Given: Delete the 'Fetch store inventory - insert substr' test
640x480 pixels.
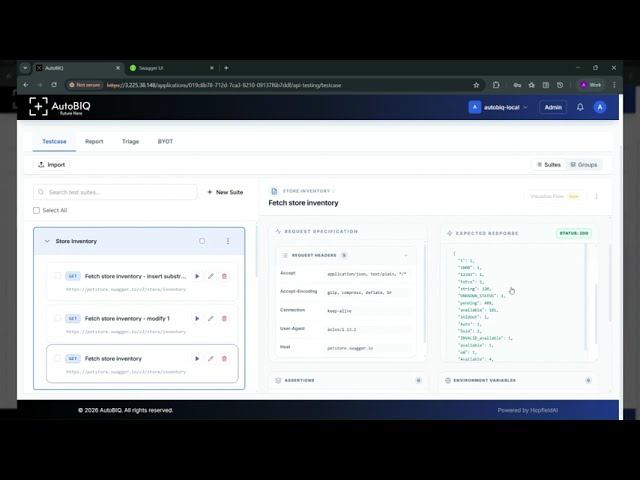Looking at the screenshot, I should (224, 276).
